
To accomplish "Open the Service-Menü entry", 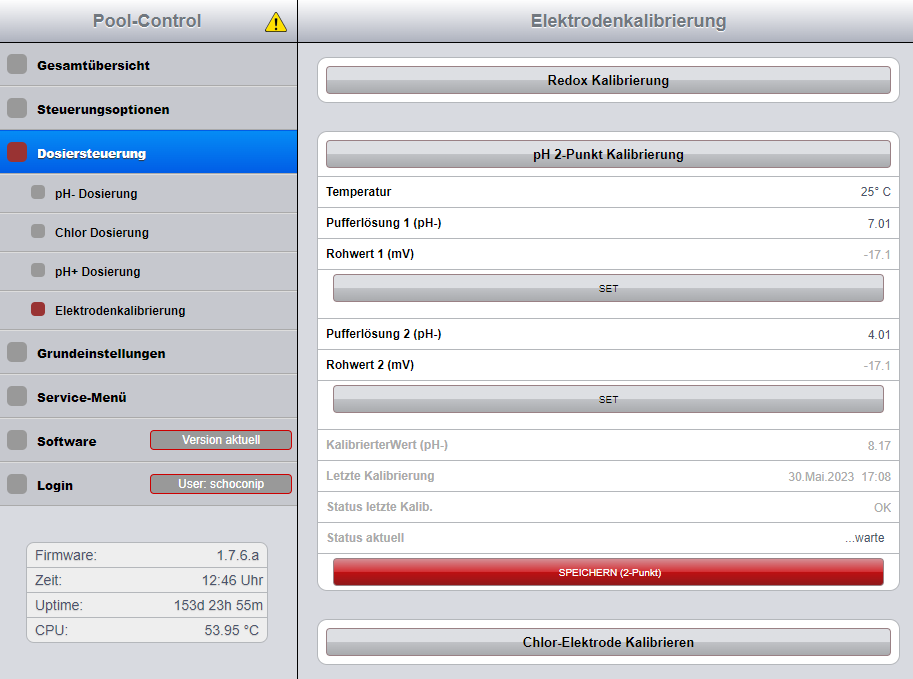I will (x=148, y=397).
